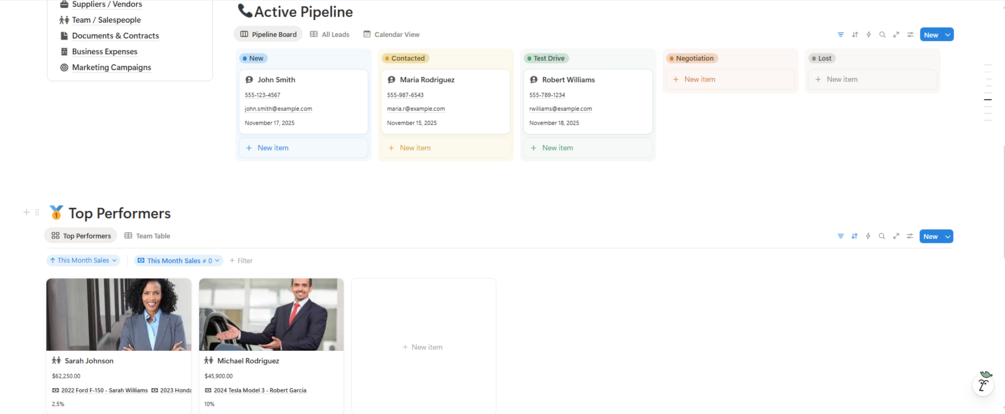Open the Marketing Campaigns page link
Viewport: 1005px width, 414px height.
coord(111,68)
